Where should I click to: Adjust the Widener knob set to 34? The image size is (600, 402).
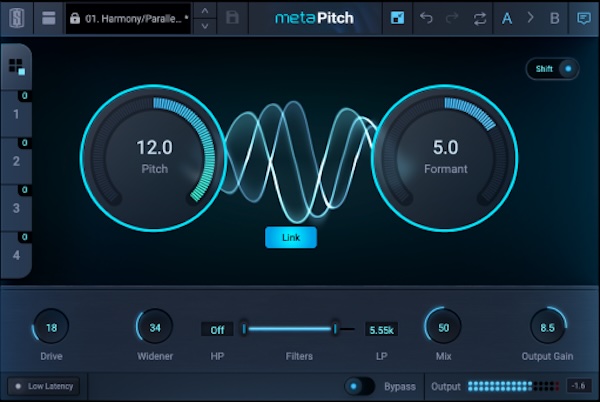(x=155, y=327)
